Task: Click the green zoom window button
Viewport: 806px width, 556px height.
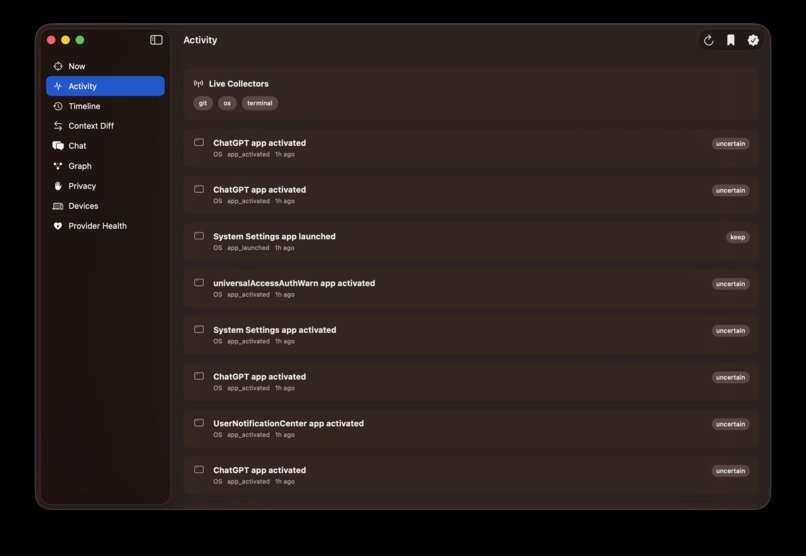Action: click(x=80, y=40)
